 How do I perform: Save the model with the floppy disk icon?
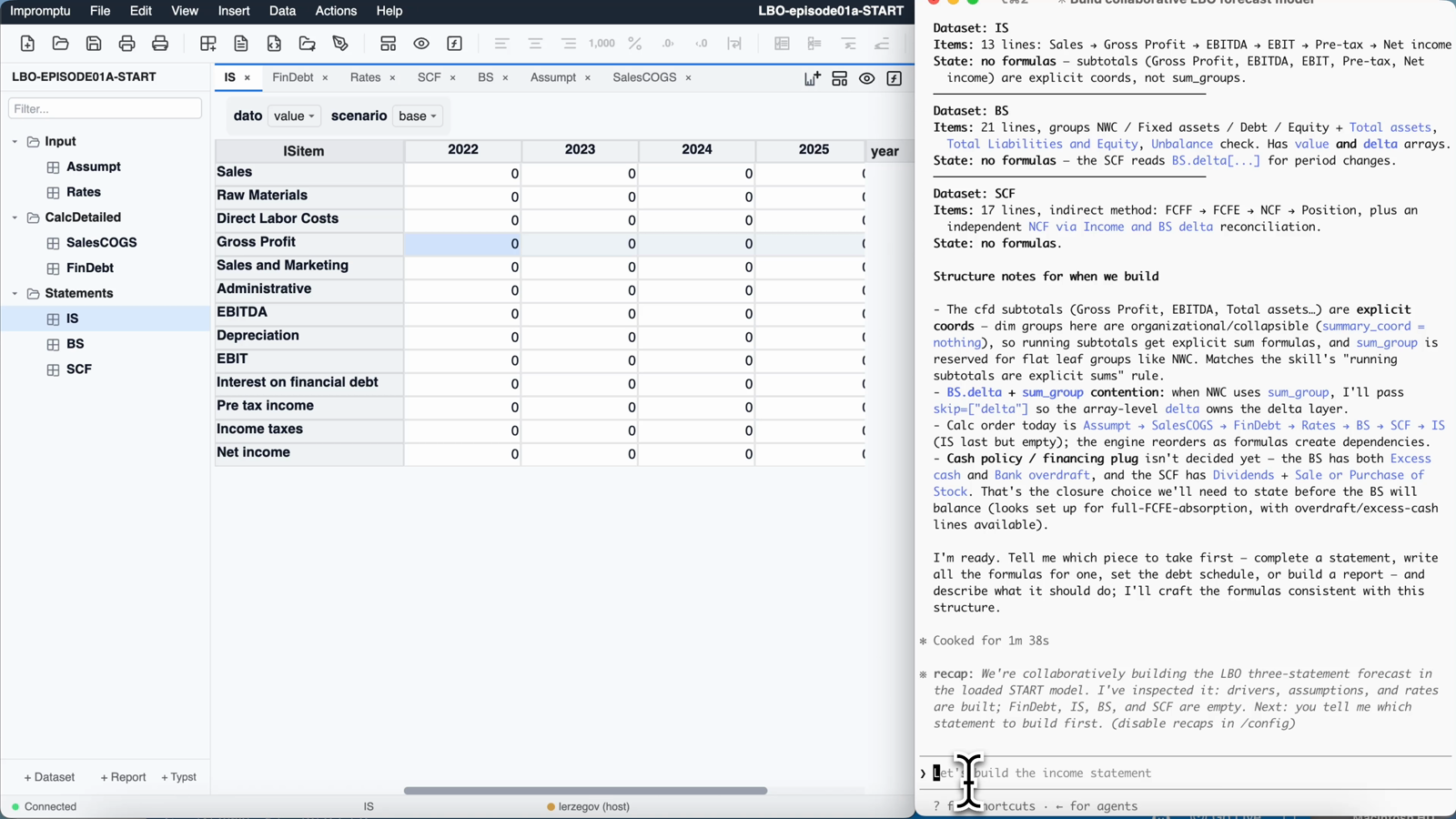tap(94, 44)
